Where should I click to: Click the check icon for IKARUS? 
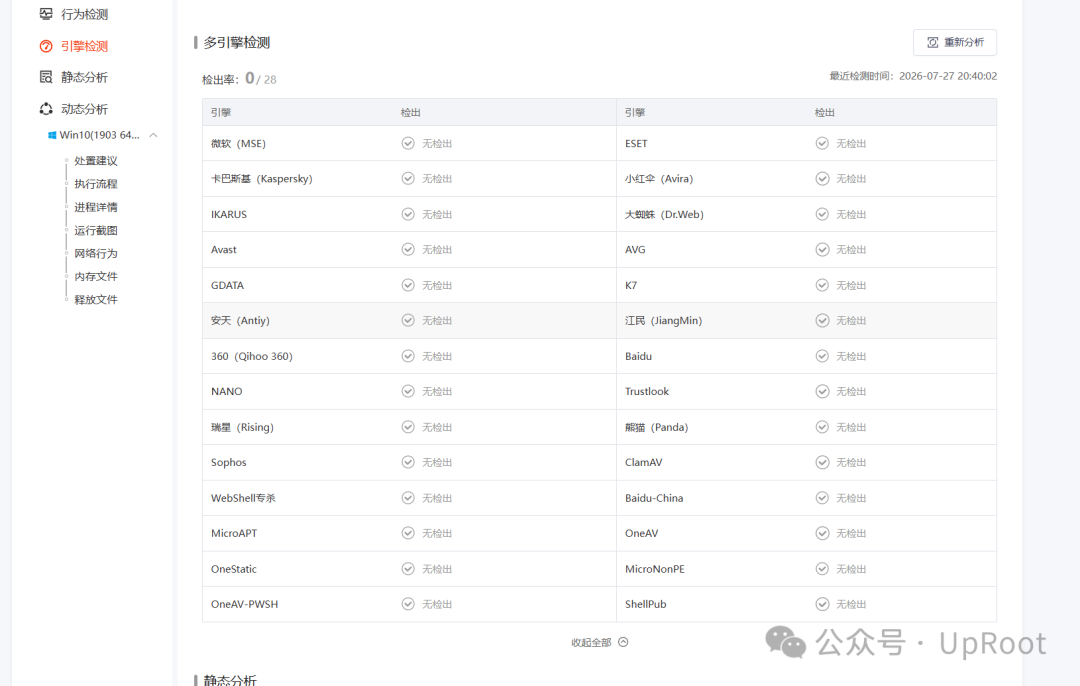tap(408, 214)
